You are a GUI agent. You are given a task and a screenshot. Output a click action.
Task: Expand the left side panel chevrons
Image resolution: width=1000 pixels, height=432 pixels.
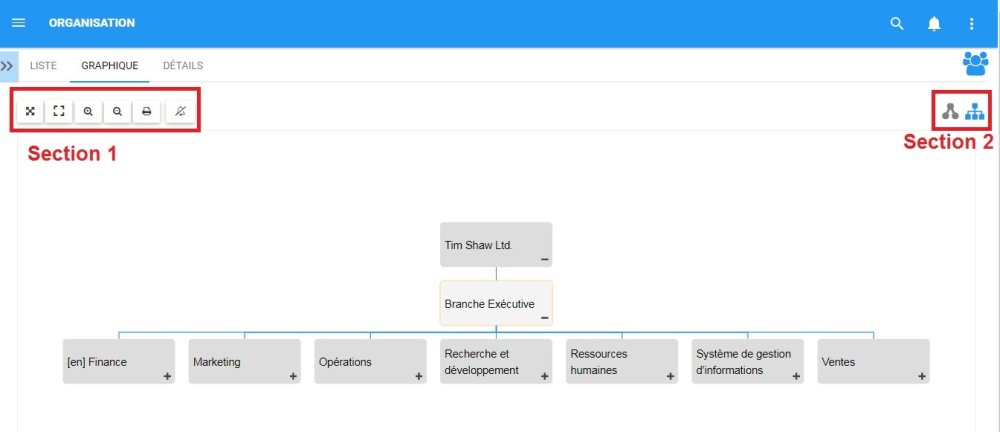click(7, 66)
